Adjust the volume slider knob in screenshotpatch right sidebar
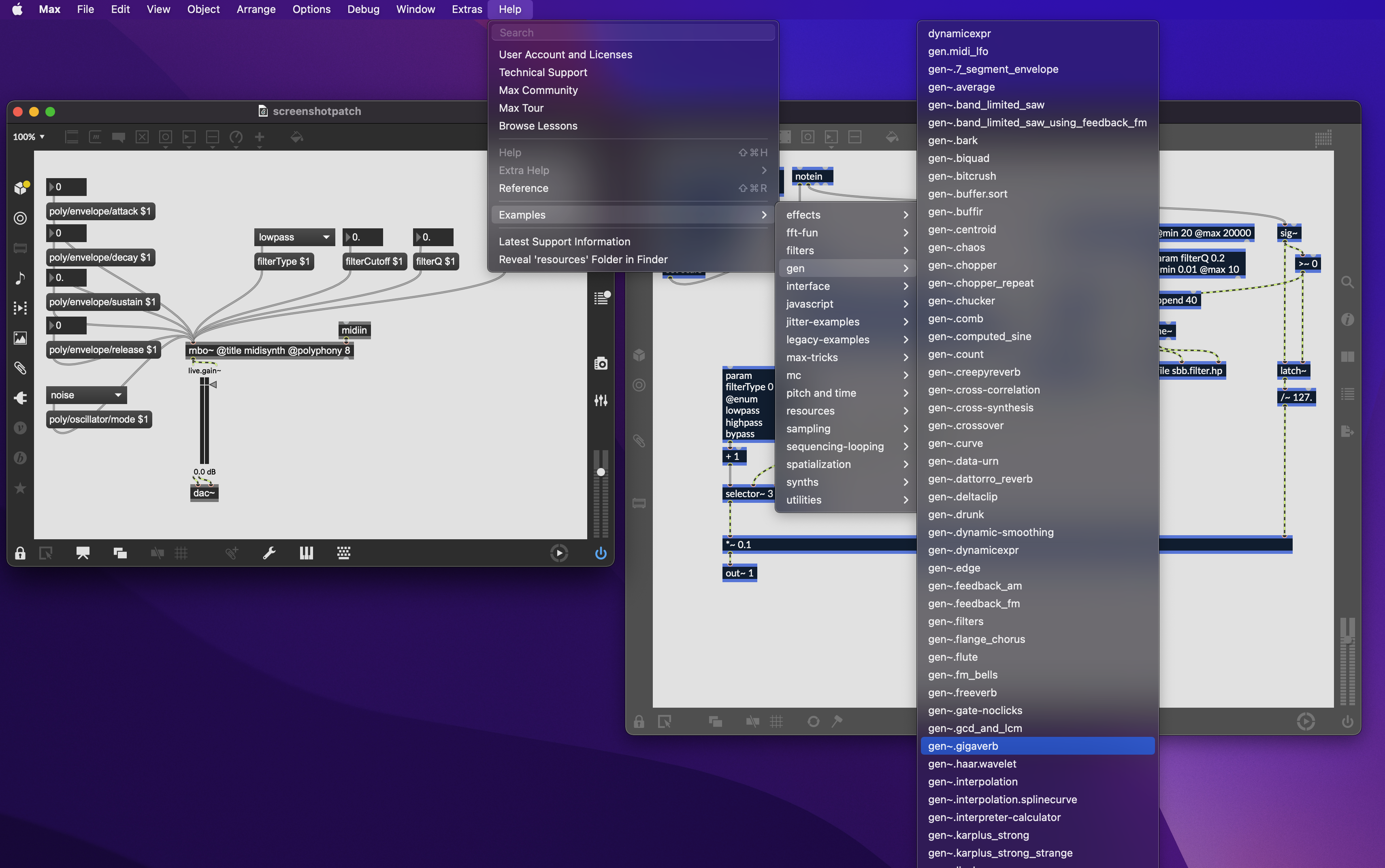This screenshot has width=1385, height=868. coord(601,472)
